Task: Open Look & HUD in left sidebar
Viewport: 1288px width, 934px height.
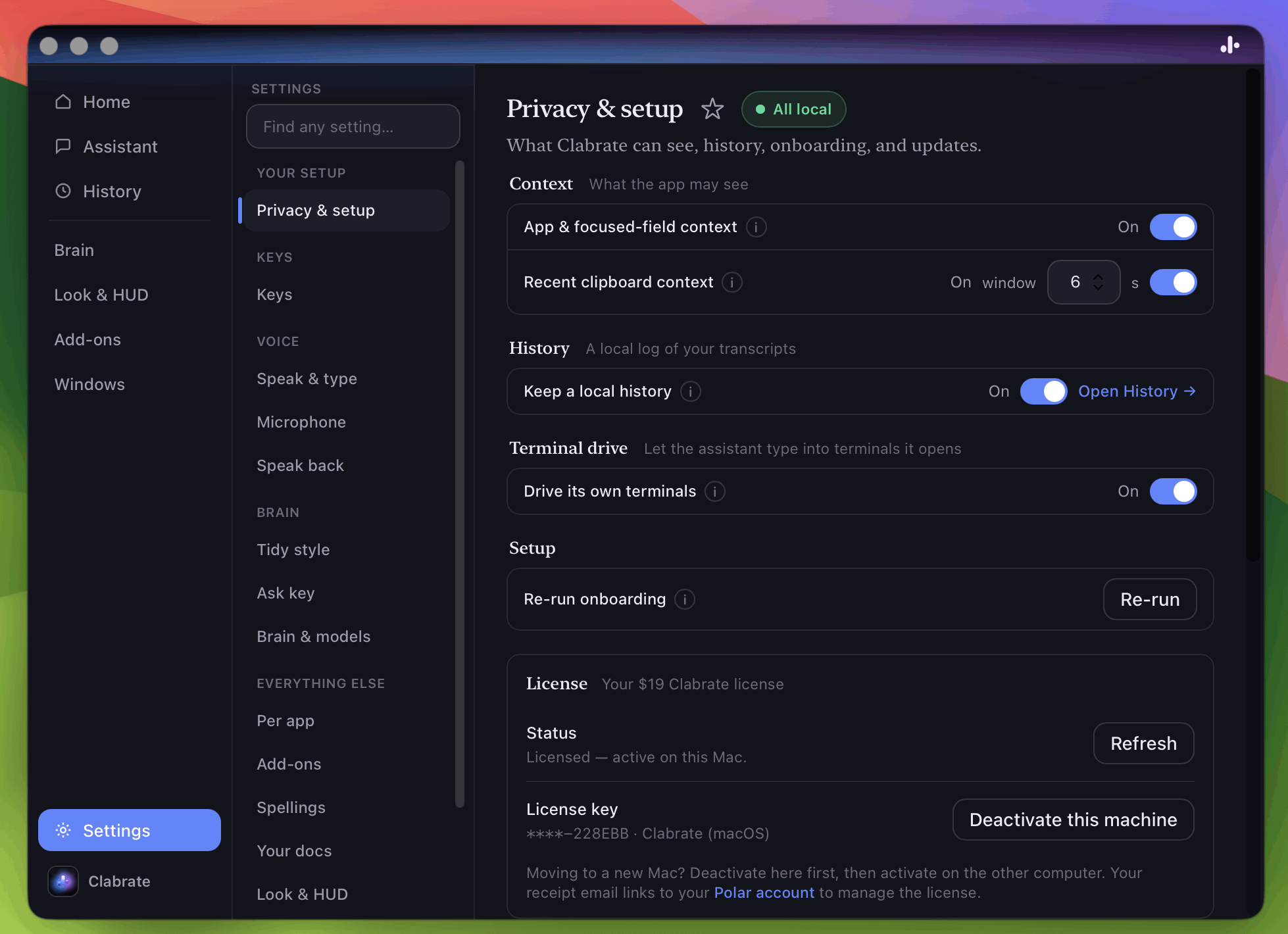Action: point(130,295)
